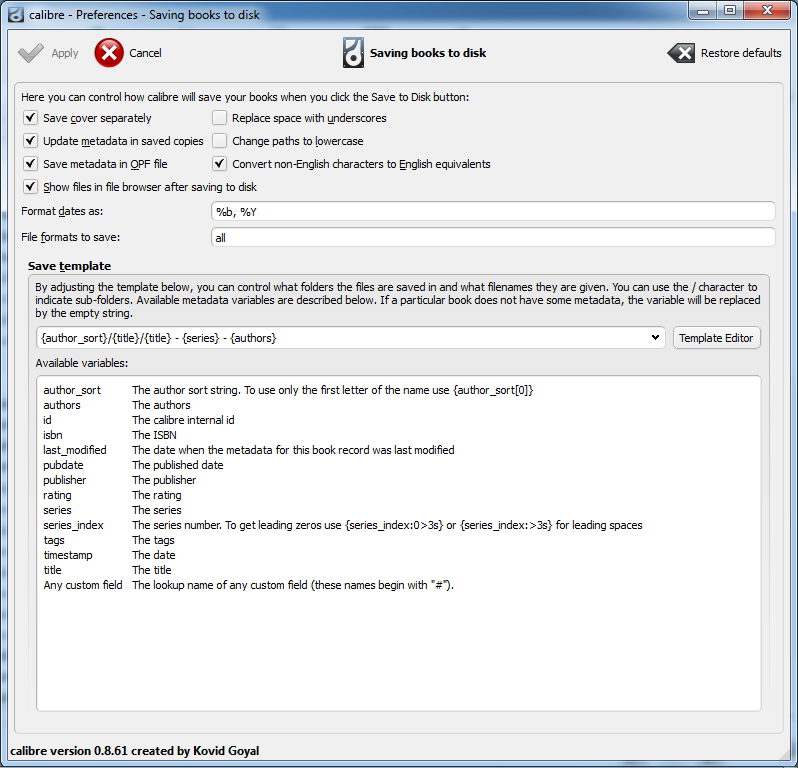Screen dimensions: 798x768
Task: Click the Saving books to disk drive icon
Action: (353, 52)
